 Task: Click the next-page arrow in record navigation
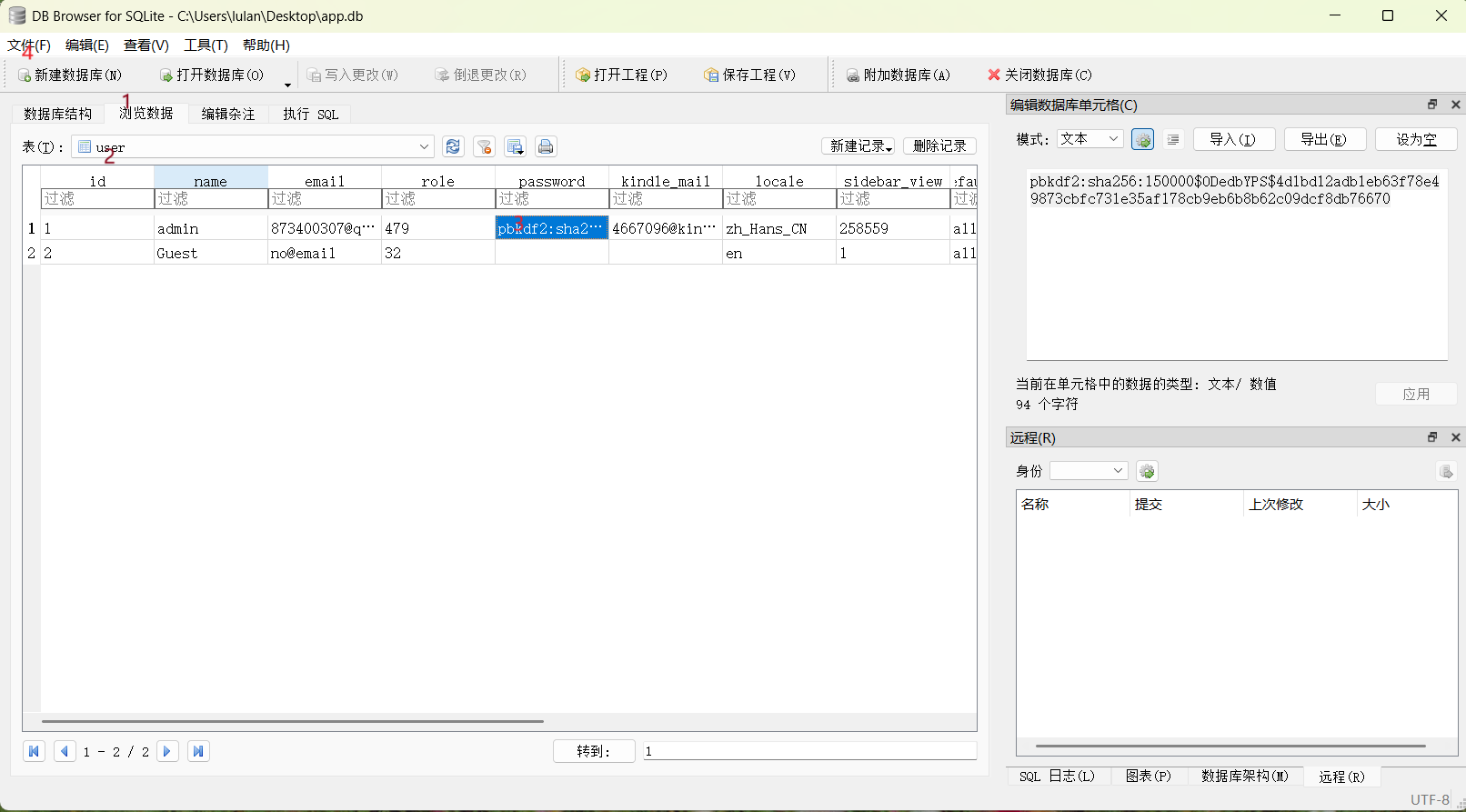point(167,751)
